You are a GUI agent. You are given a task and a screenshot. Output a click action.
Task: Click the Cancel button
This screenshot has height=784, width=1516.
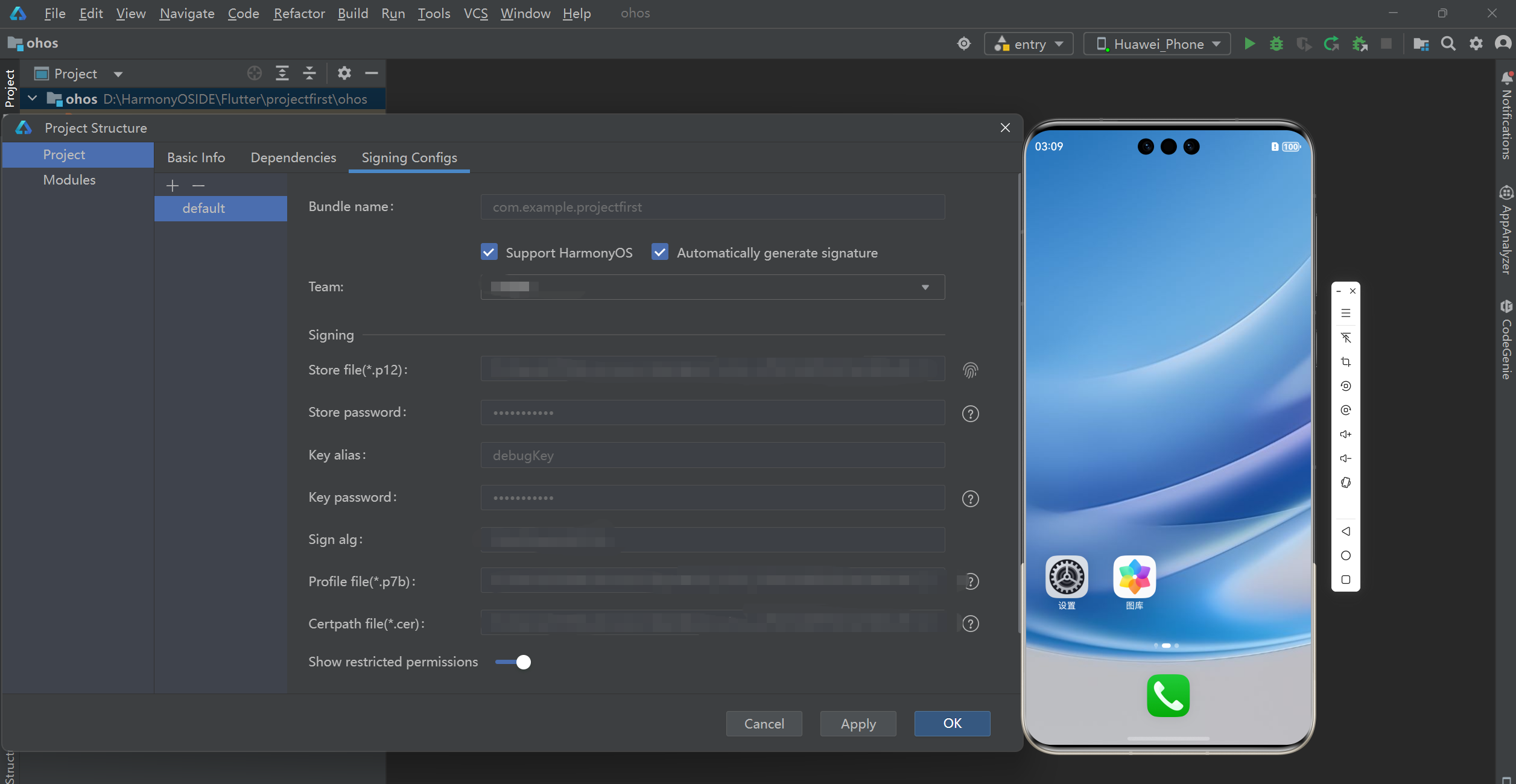[764, 724]
